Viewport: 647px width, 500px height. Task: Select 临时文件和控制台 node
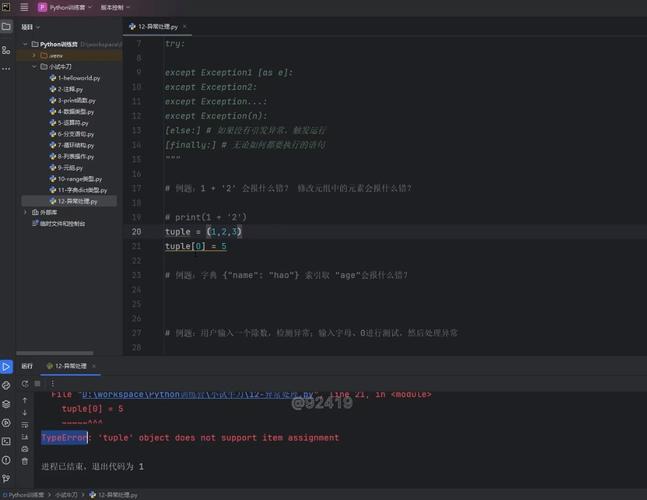tap(58, 224)
